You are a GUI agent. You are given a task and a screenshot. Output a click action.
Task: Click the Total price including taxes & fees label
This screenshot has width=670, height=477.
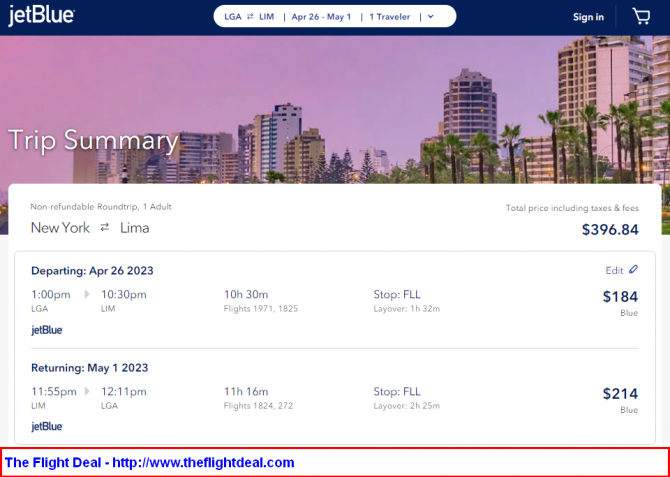pyautogui.click(x=572, y=208)
